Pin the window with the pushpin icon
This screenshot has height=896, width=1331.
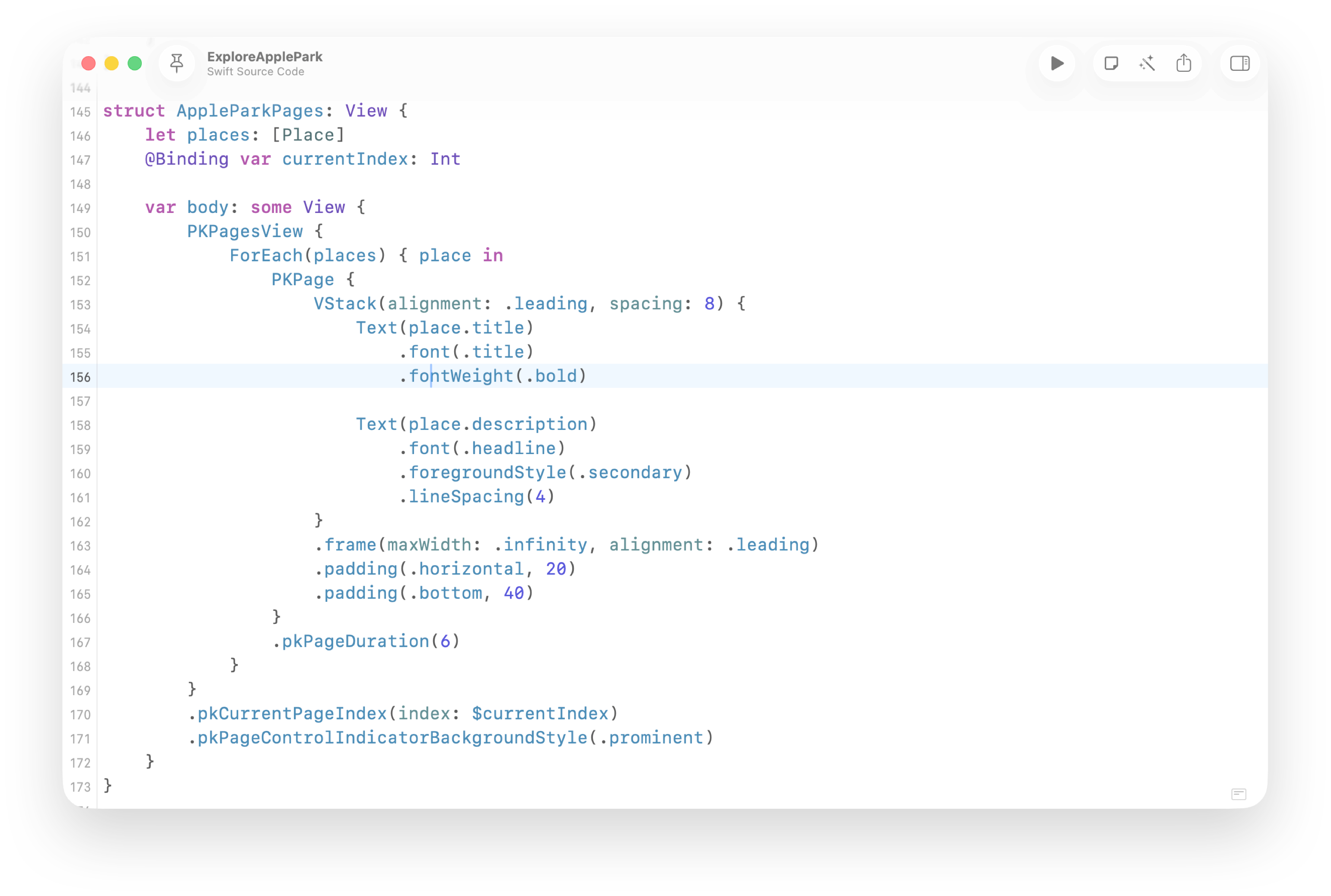click(177, 64)
